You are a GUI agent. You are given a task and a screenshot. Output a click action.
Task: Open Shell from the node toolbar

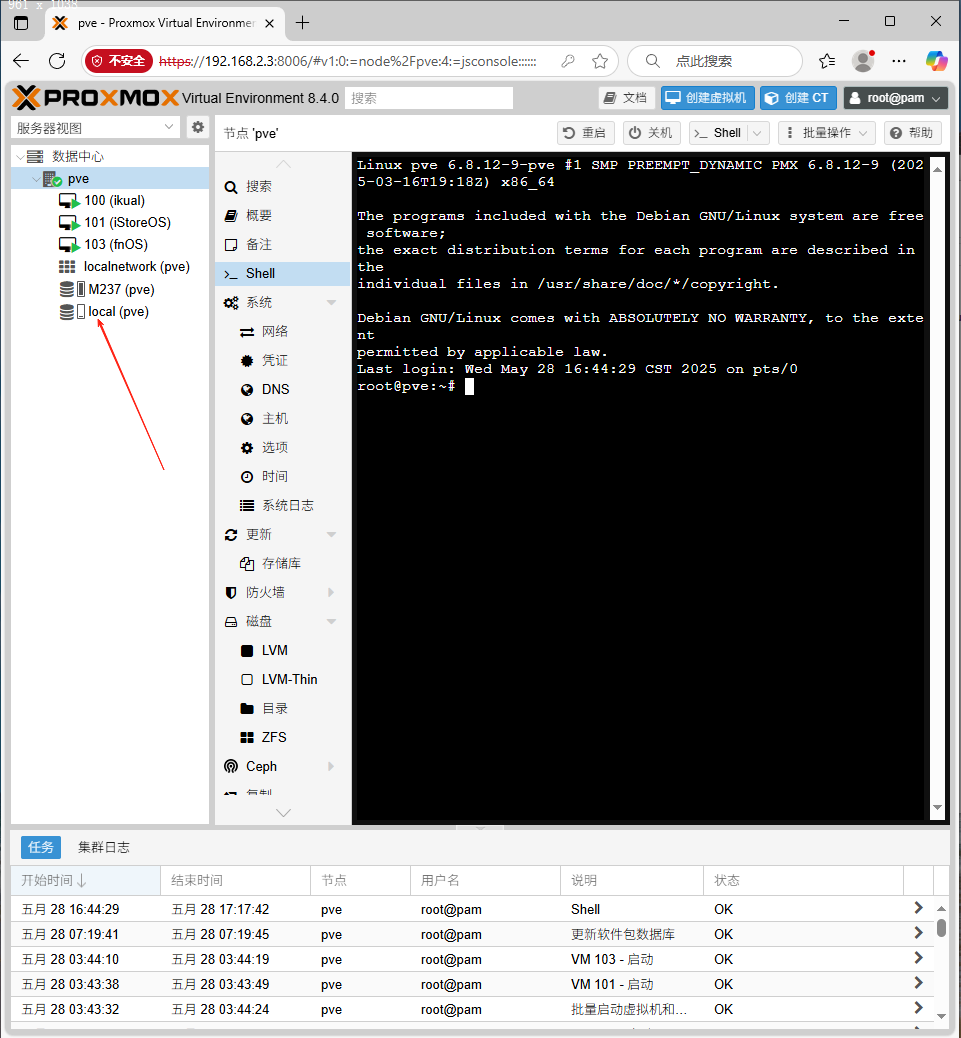pyautogui.click(x=719, y=133)
